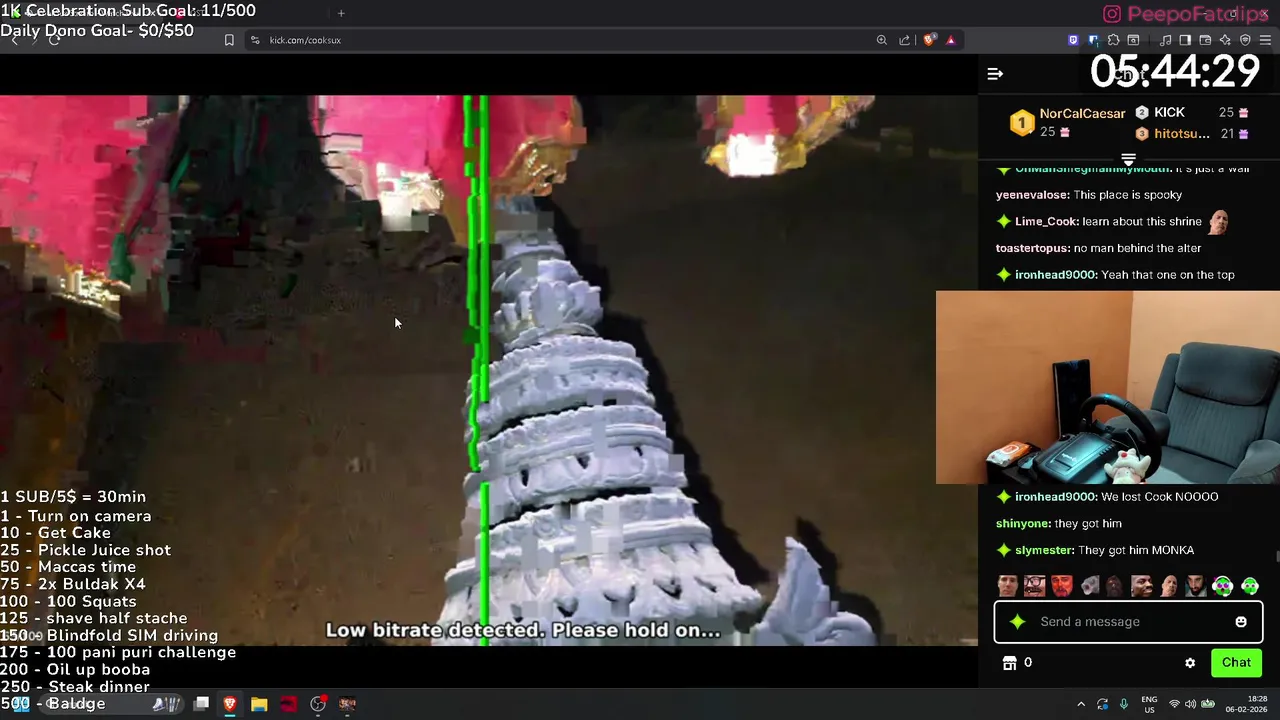
Task: Click the webcam overlay video
Action: 1108,387
